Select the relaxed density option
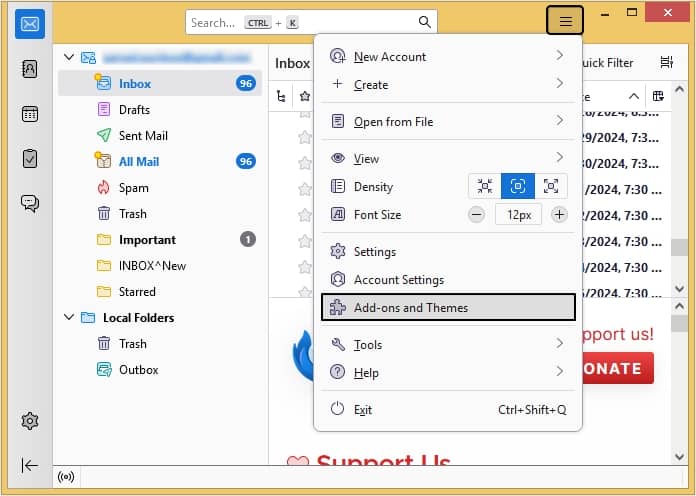Image resolution: width=696 pixels, height=496 pixels. 551,186
